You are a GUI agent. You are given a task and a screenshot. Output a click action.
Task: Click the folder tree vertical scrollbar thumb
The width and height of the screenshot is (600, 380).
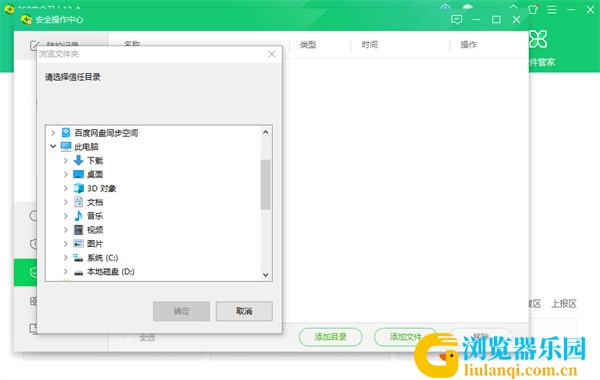(266, 185)
